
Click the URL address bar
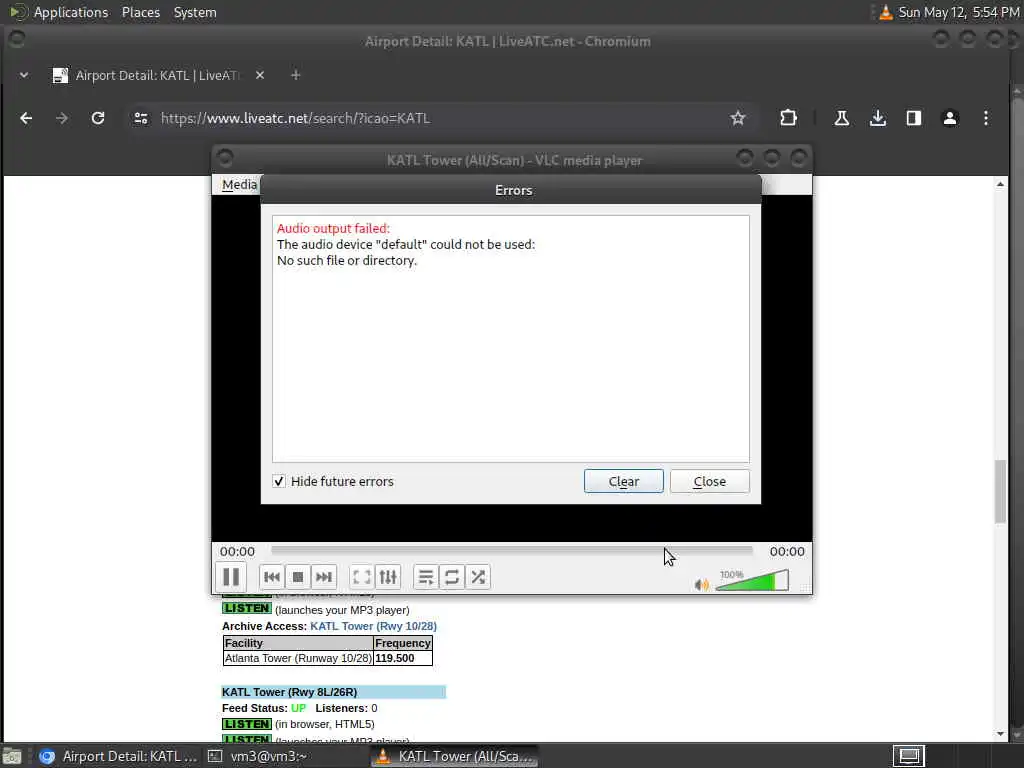click(x=438, y=118)
